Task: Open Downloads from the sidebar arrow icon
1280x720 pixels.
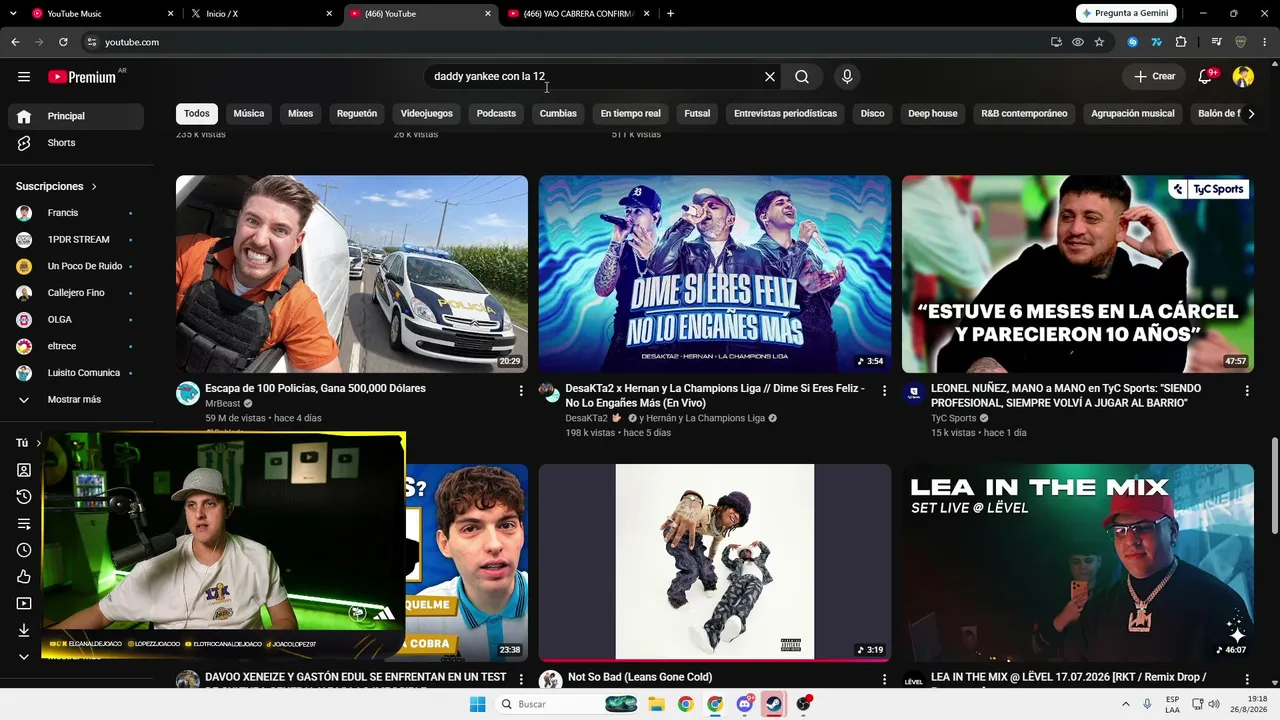Action: coord(24,630)
